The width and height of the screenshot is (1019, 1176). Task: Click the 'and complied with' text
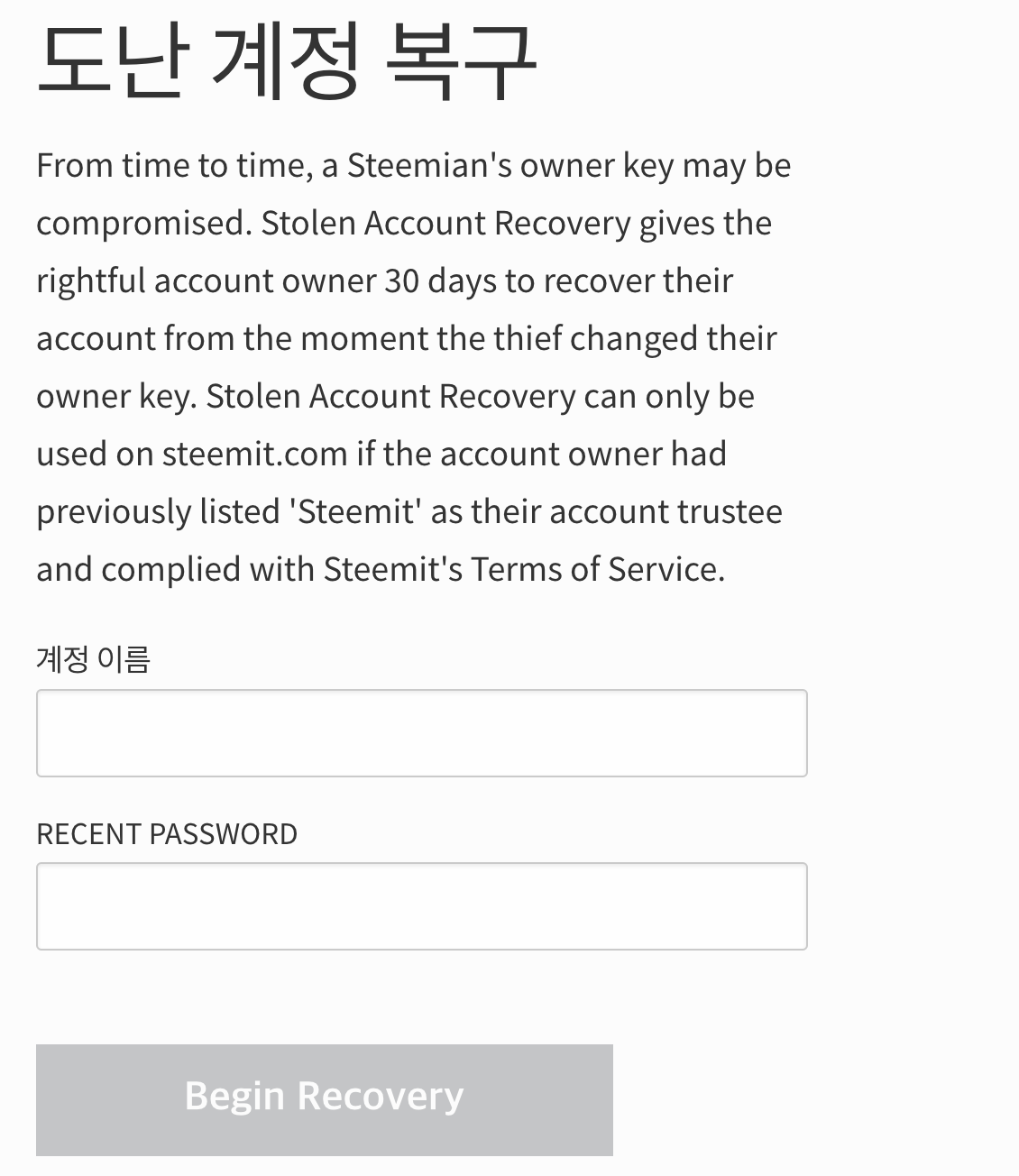pyautogui.click(x=175, y=569)
